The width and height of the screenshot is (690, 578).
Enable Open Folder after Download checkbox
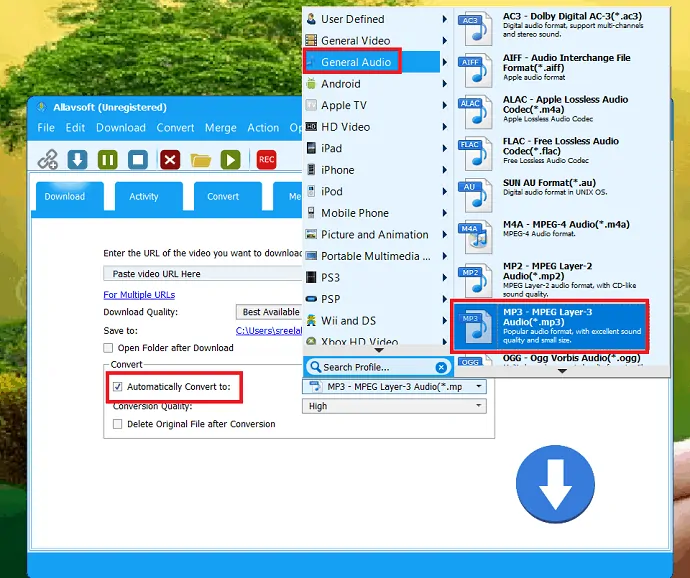tap(109, 348)
